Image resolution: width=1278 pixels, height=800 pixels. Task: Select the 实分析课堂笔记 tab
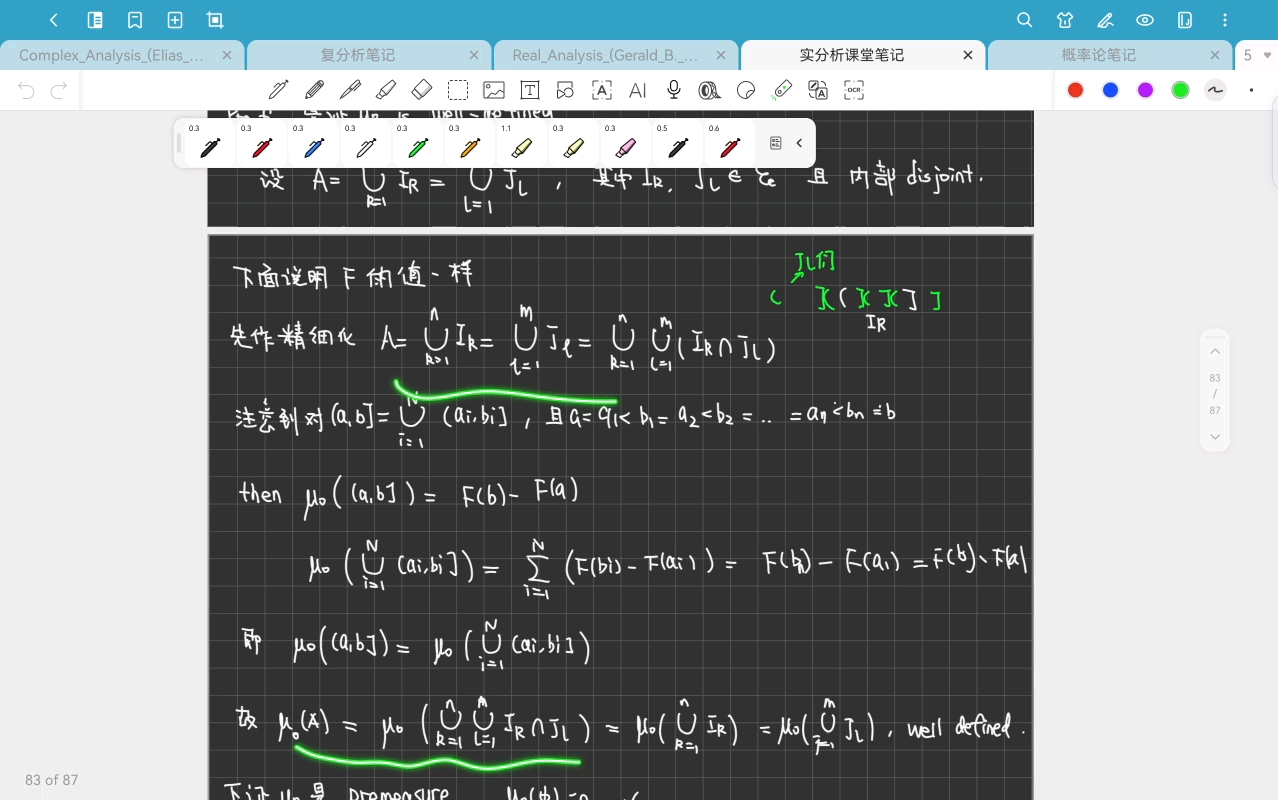pos(852,55)
